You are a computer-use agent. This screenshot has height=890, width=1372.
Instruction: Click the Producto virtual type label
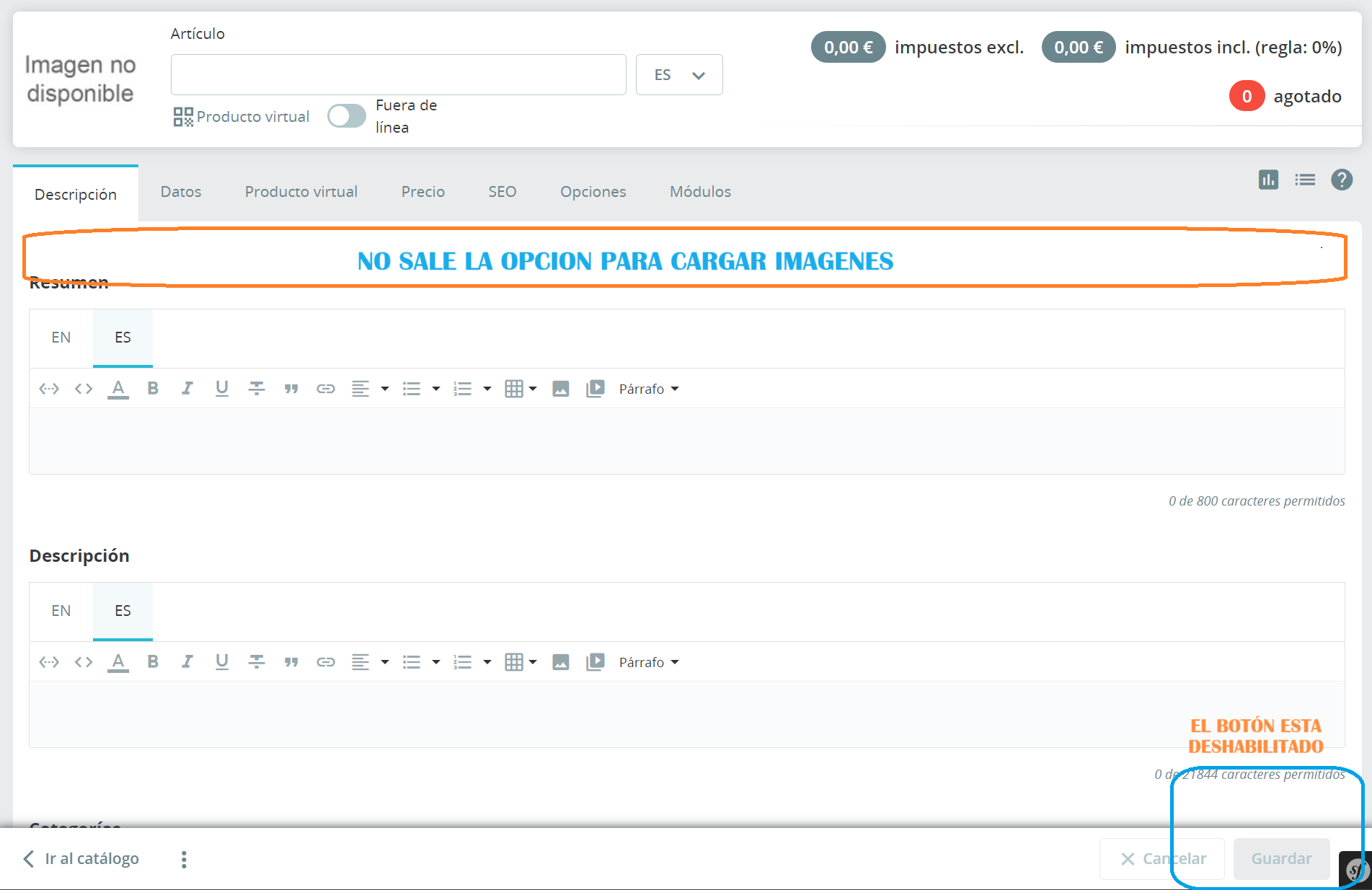point(241,117)
